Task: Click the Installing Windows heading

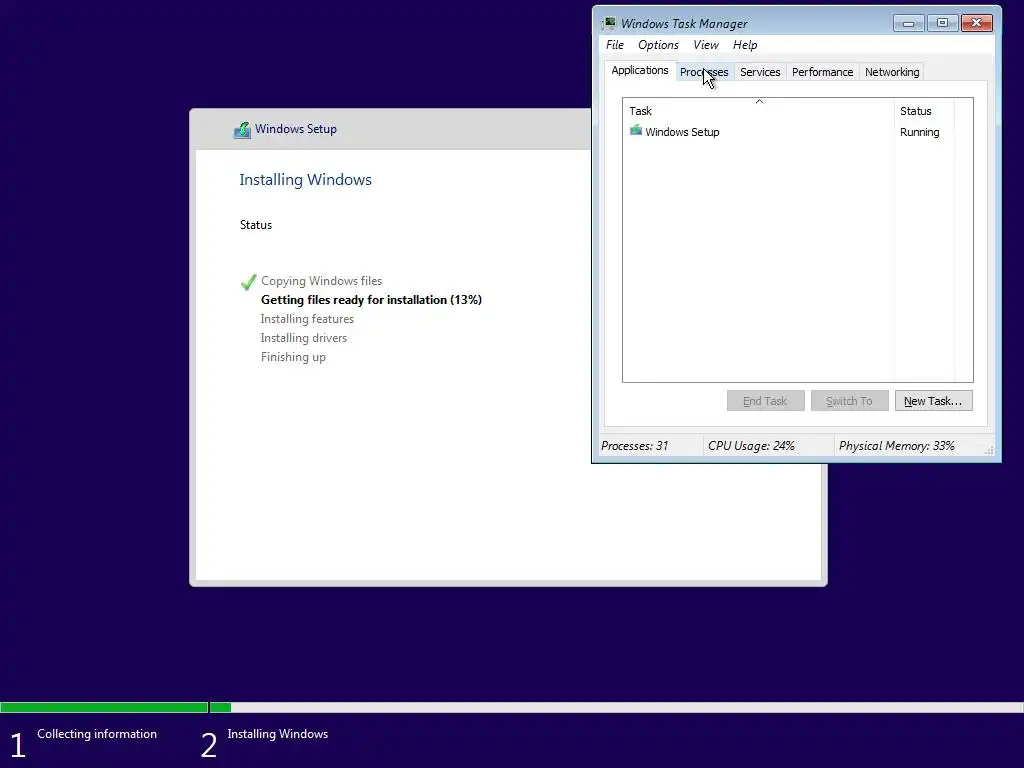Action: [305, 180]
